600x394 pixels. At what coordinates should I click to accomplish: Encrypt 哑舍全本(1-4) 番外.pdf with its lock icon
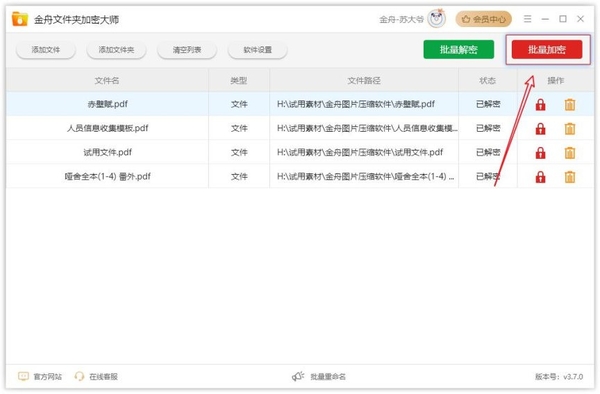(540, 177)
